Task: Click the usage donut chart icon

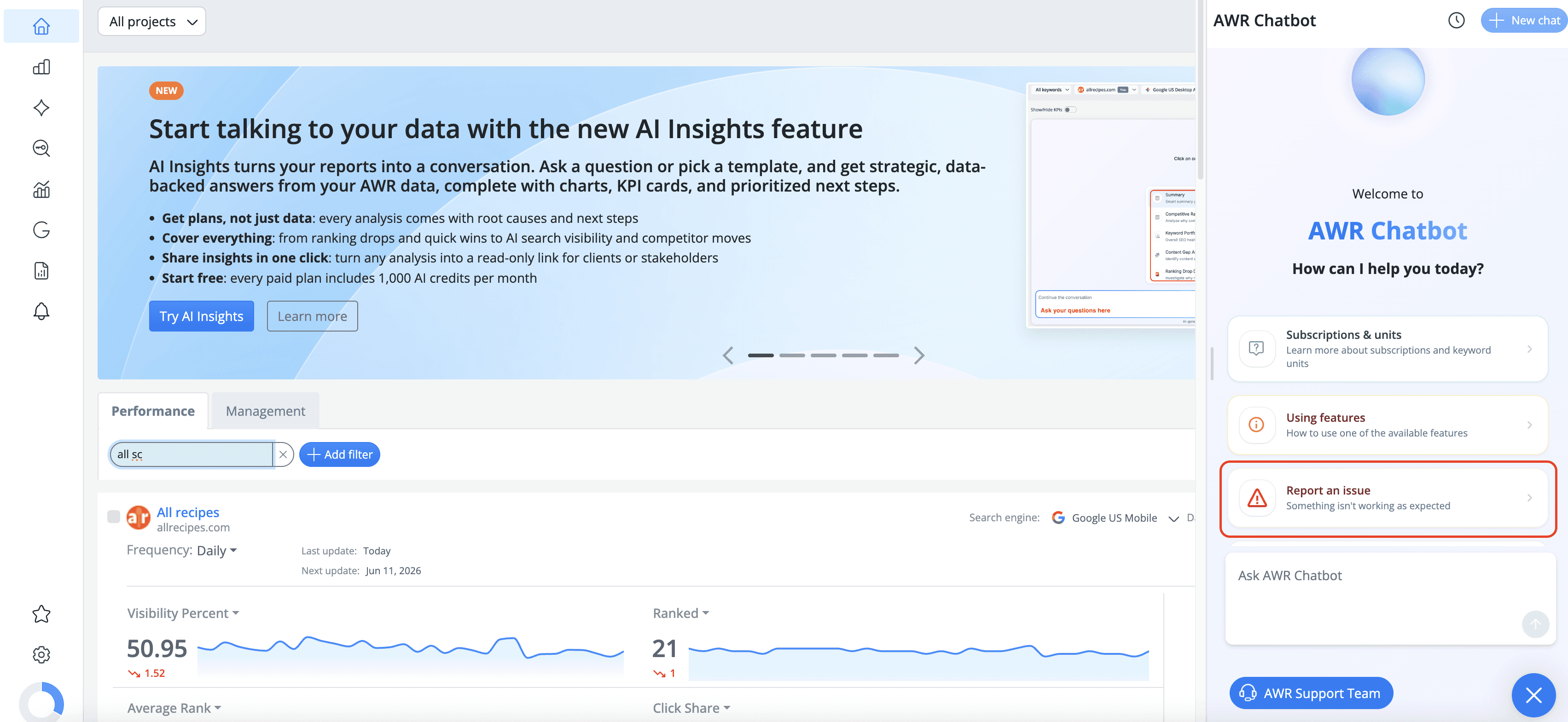Action: pos(41,703)
